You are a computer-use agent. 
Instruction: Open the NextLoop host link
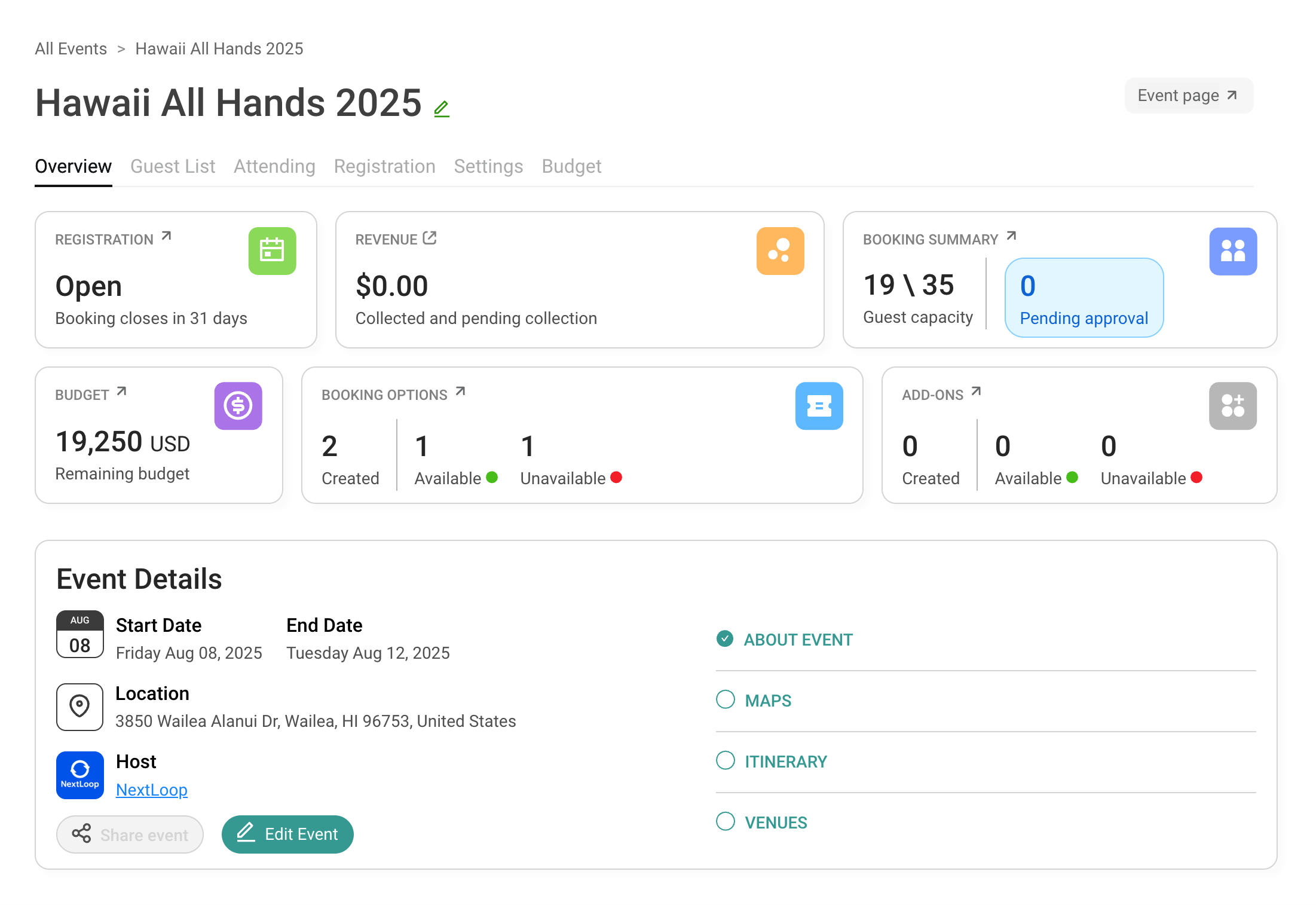click(x=151, y=790)
